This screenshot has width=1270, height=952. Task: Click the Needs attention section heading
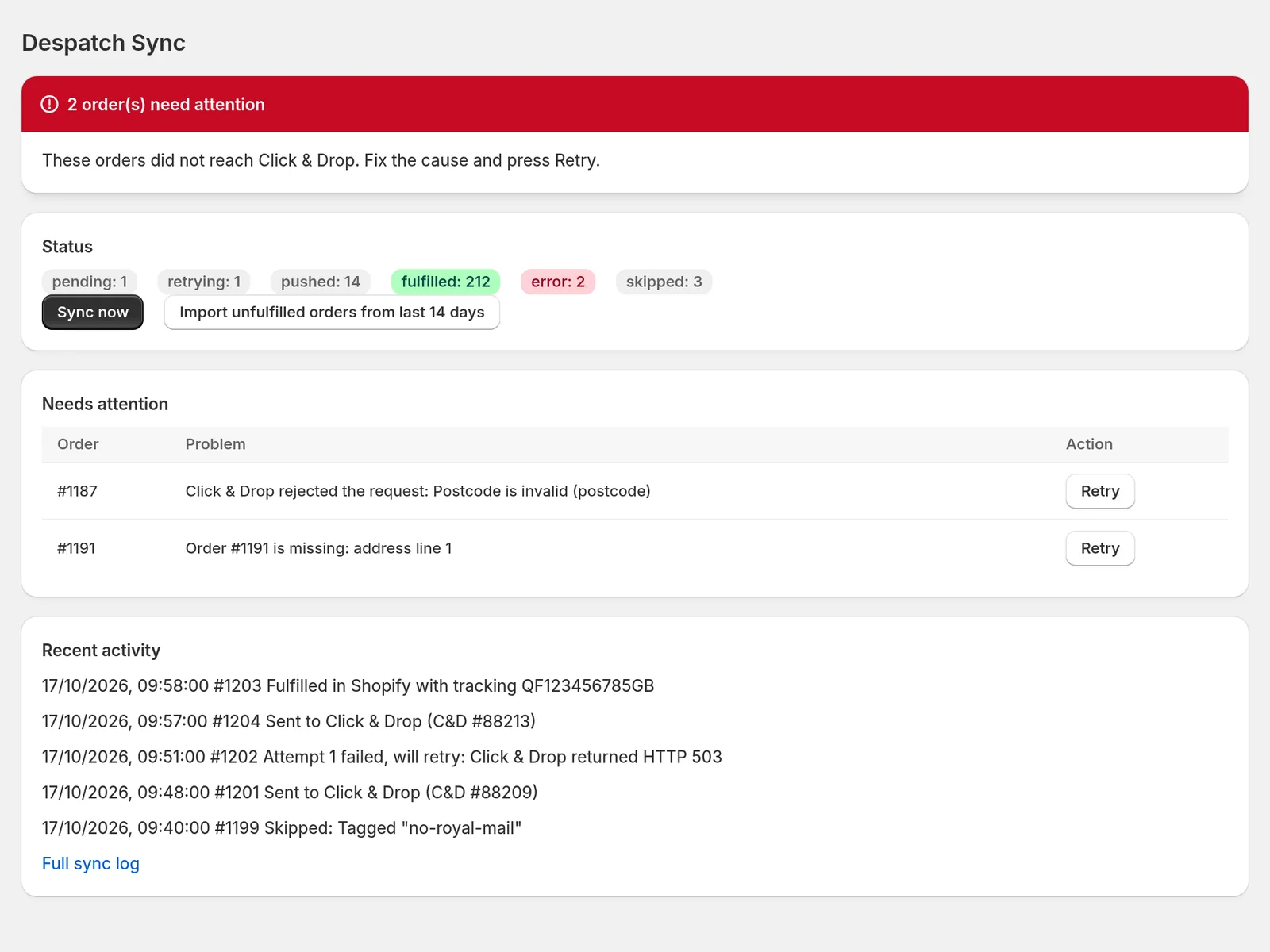click(x=105, y=405)
